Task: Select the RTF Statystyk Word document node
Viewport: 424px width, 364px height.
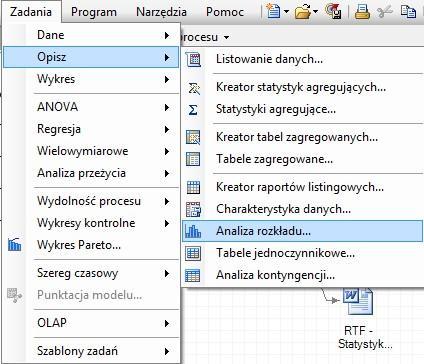Action: (358, 302)
